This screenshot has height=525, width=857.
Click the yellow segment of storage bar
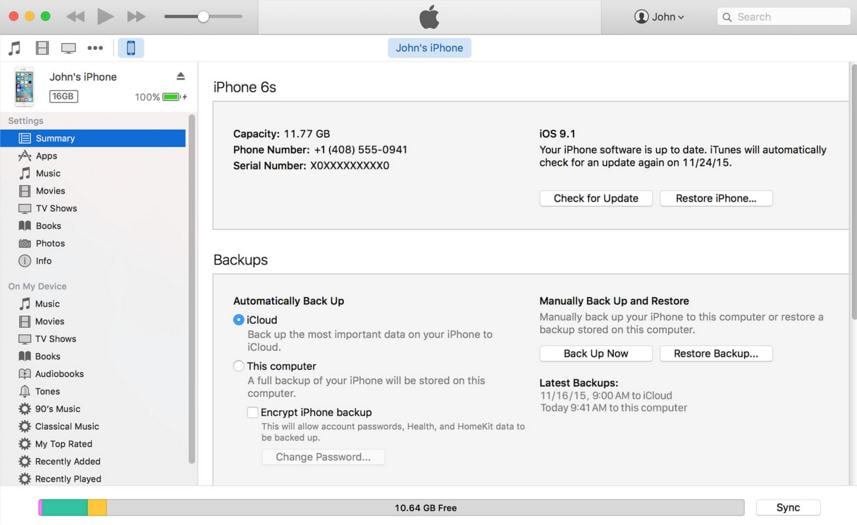point(97,508)
